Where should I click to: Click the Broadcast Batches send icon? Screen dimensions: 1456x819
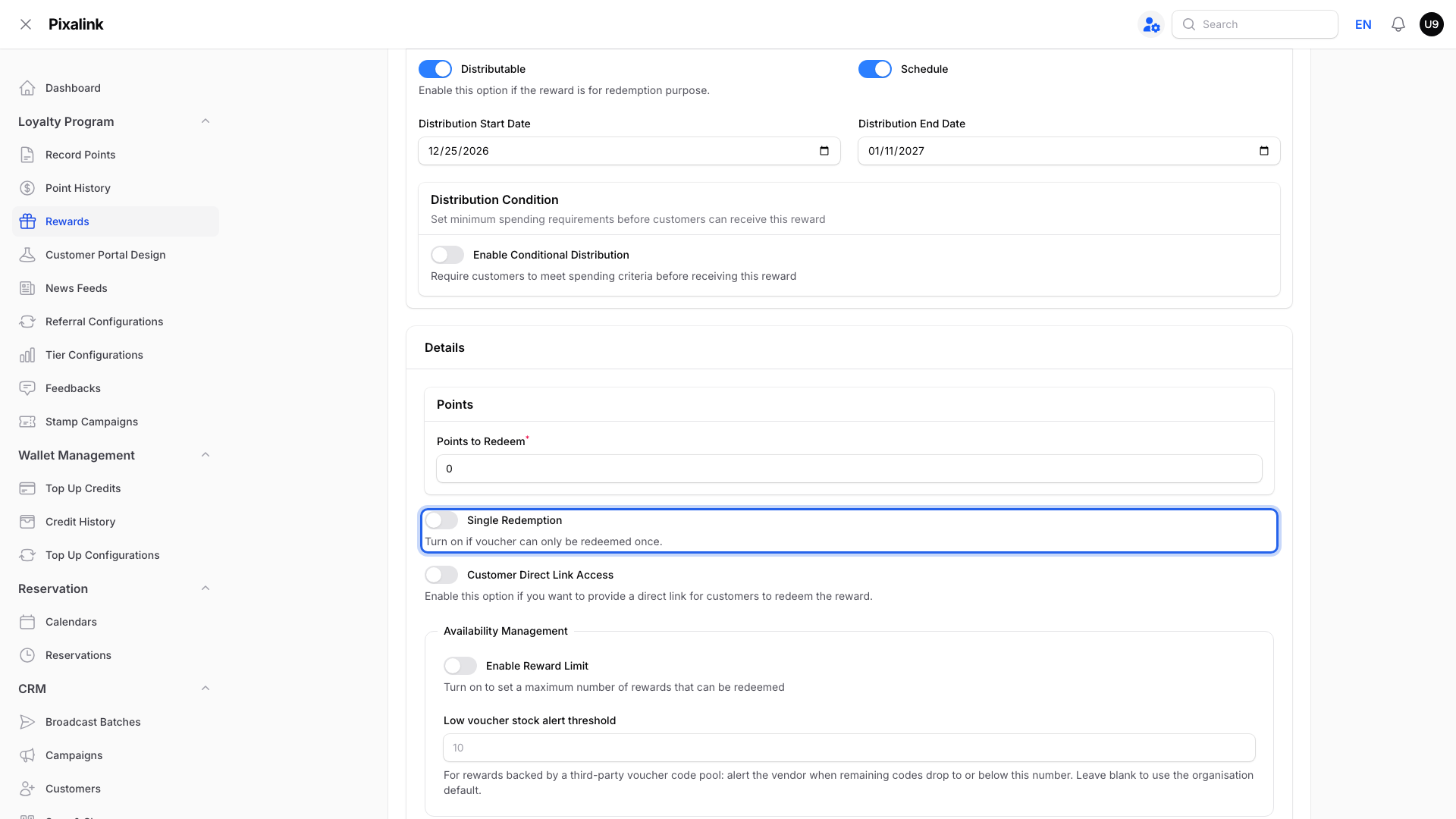27,722
